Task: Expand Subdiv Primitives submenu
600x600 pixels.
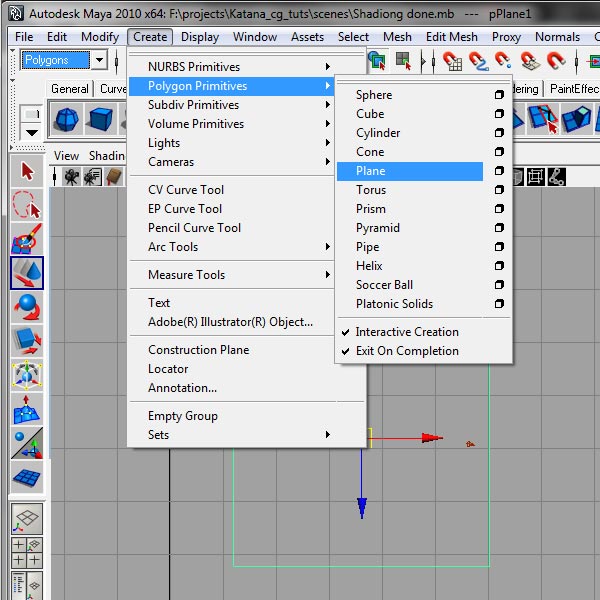Action: click(231, 105)
